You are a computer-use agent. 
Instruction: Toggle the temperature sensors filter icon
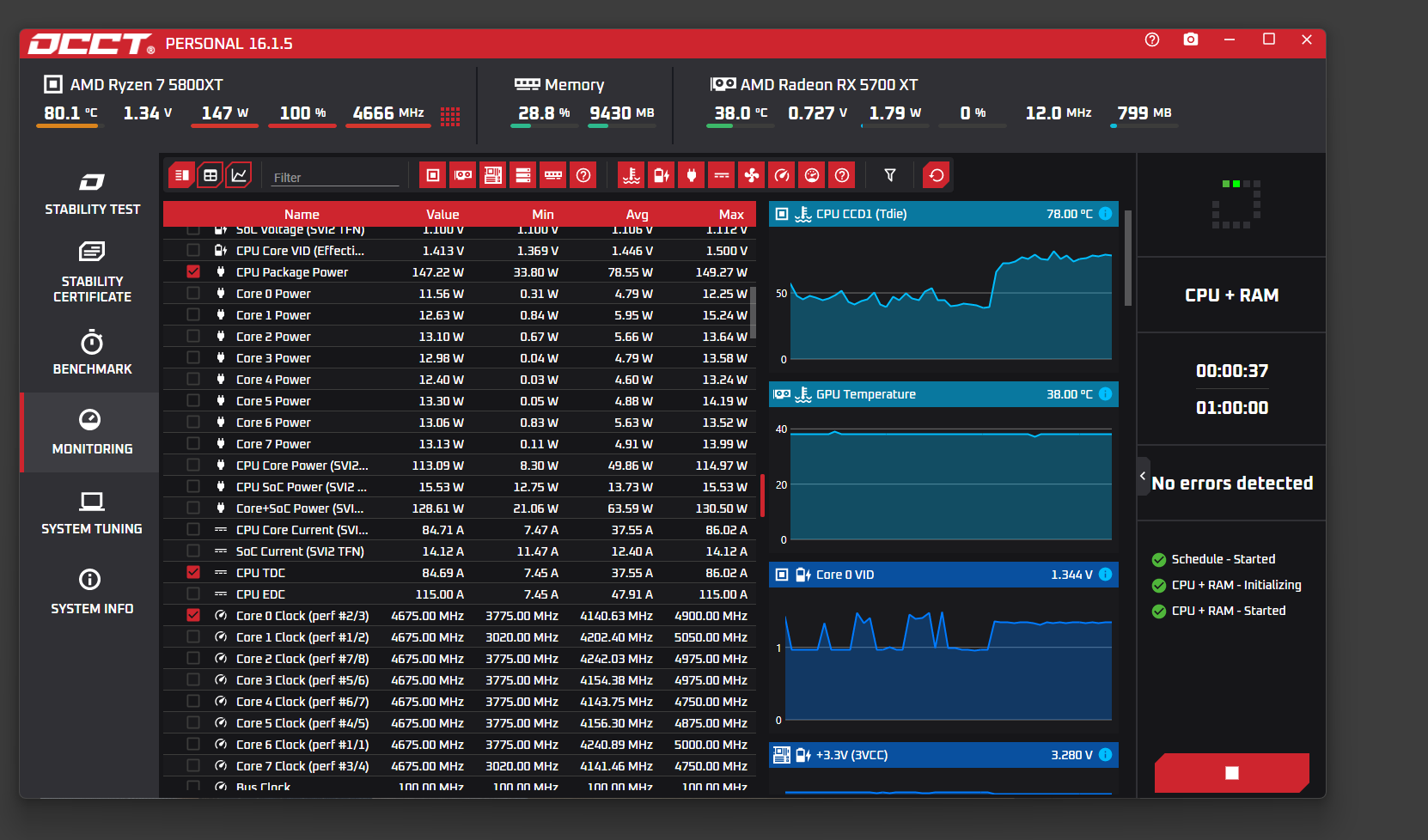[632, 175]
